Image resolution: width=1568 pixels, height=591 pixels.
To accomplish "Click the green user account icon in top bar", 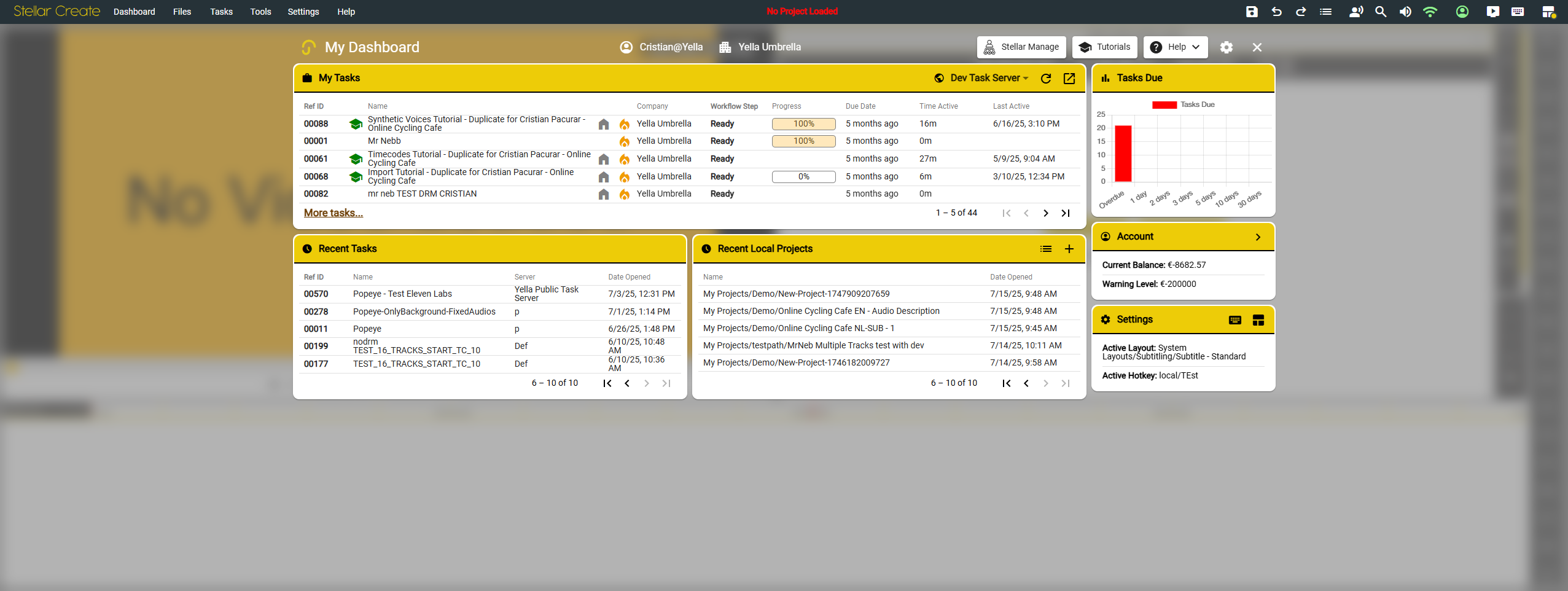I will [1462, 12].
